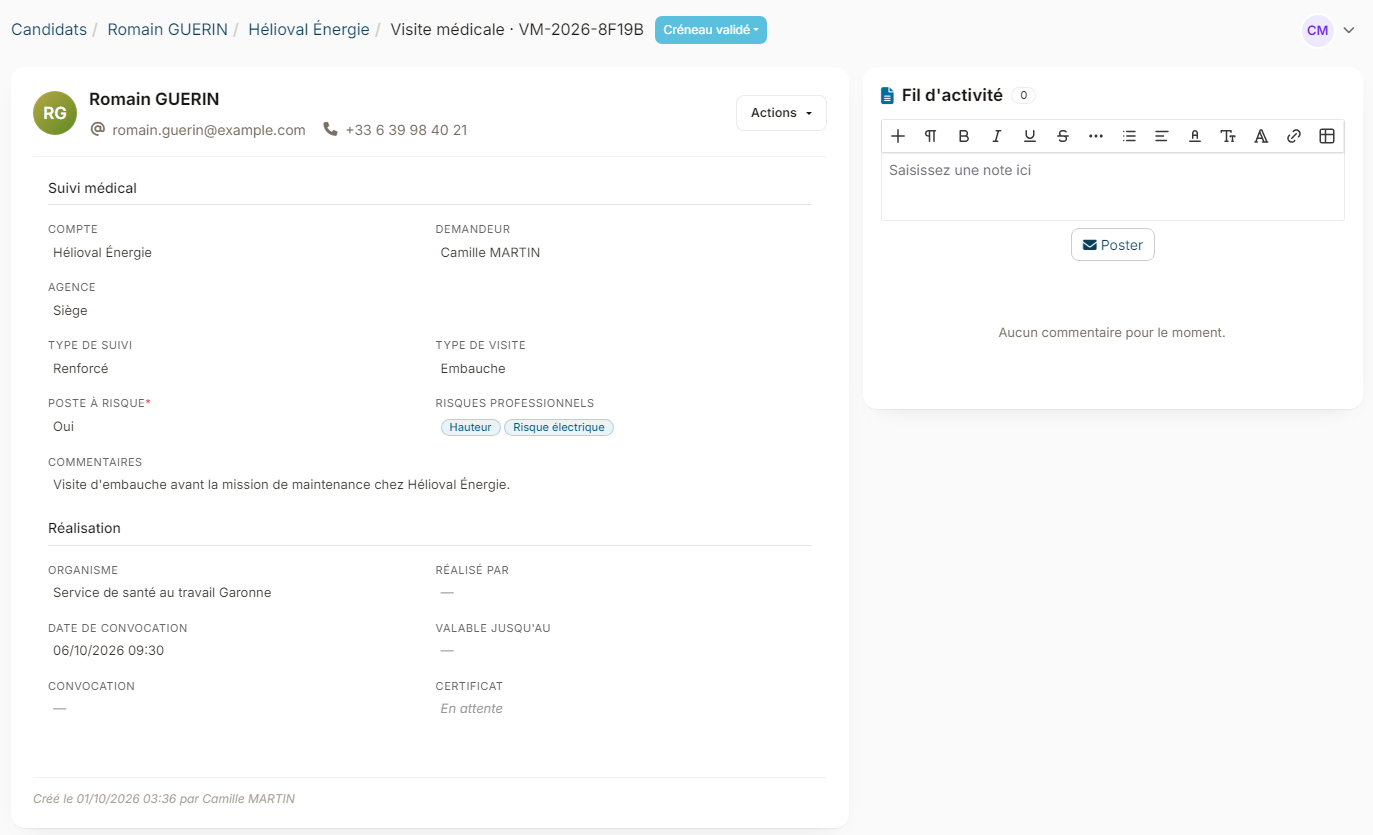Click the CM user avatar
Screen dimensions: 1373x835
[x=1318, y=30]
